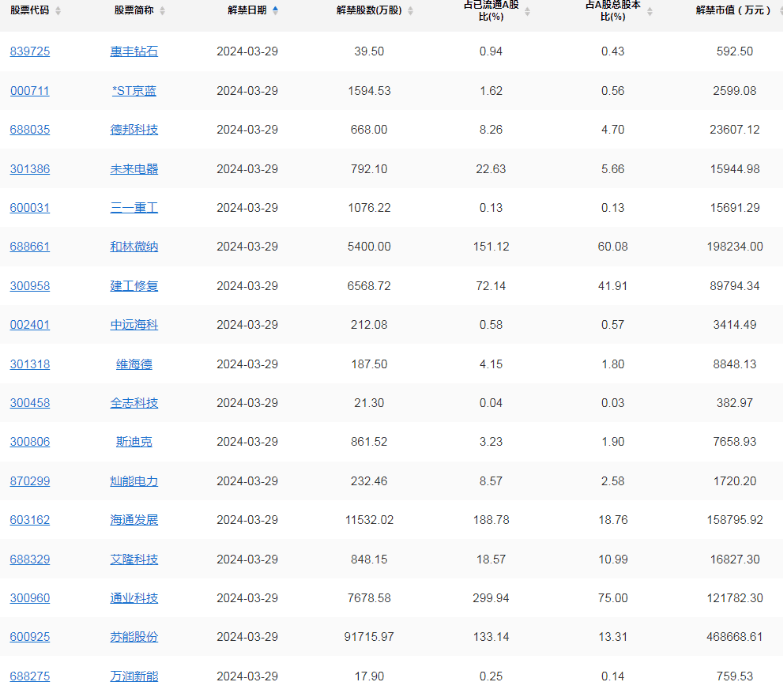This screenshot has width=783, height=685.
Task: Open stock code link 603162
Action: [30, 520]
